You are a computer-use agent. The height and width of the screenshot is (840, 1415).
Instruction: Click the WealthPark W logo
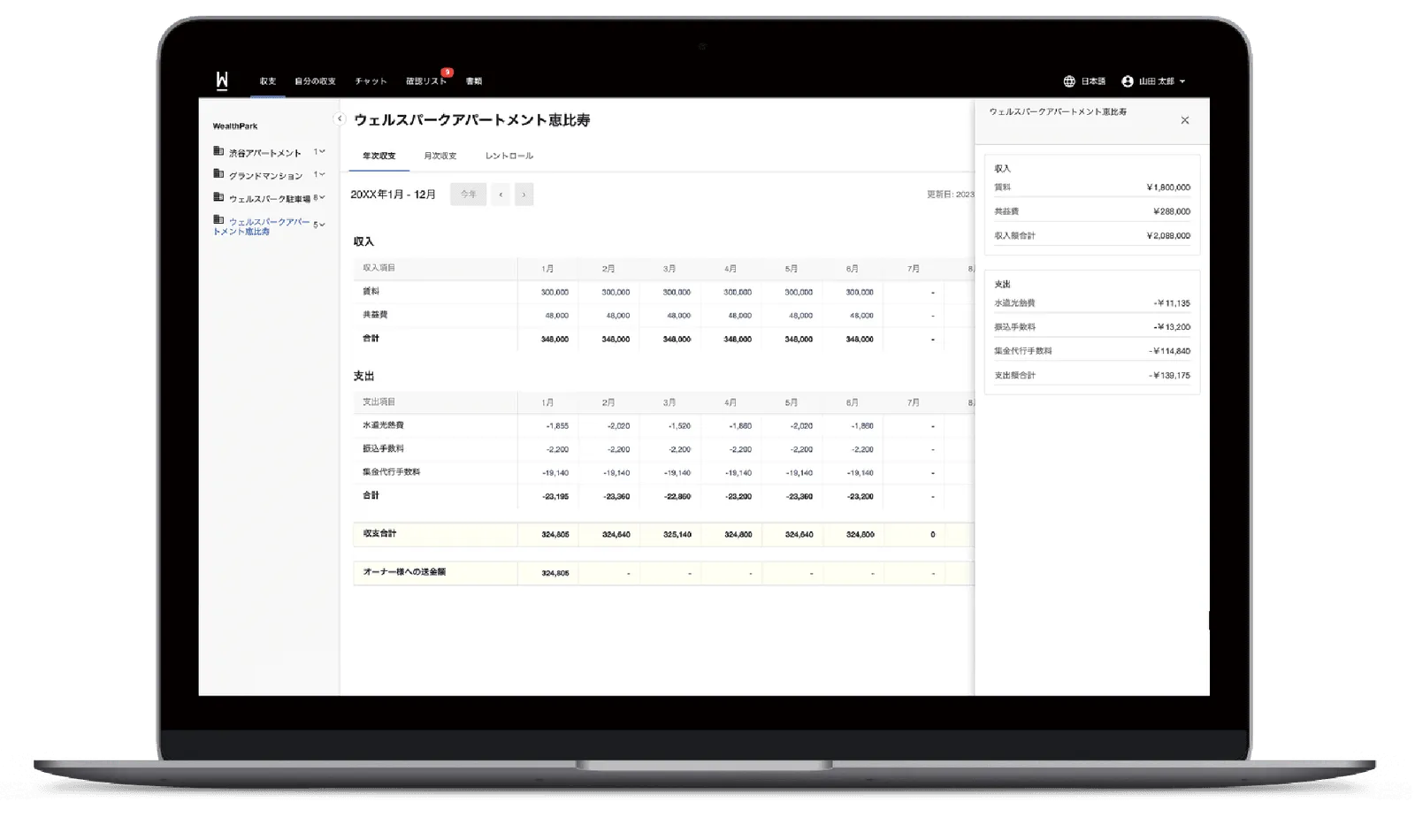tap(222, 80)
